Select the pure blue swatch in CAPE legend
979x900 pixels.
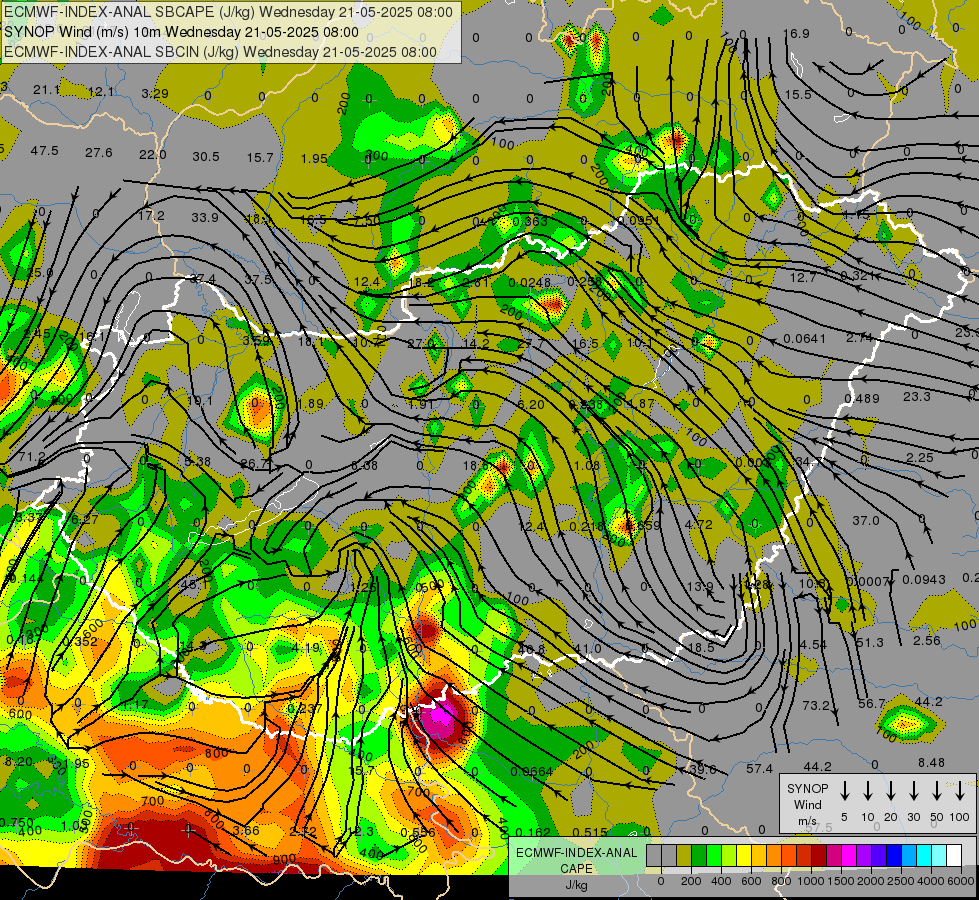[x=893, y=856]
